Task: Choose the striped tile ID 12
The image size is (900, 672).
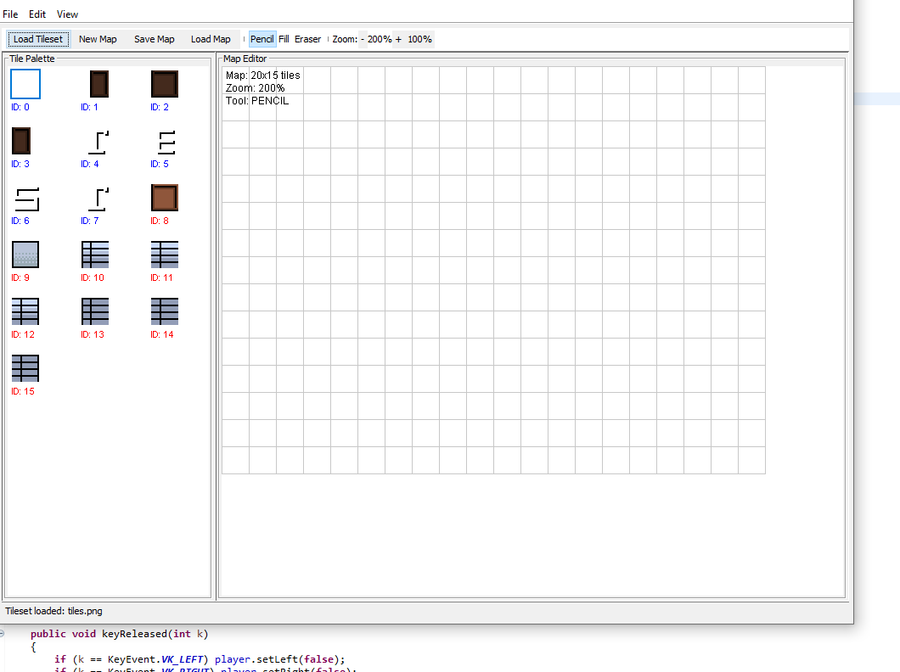Action: coord(25,311)
